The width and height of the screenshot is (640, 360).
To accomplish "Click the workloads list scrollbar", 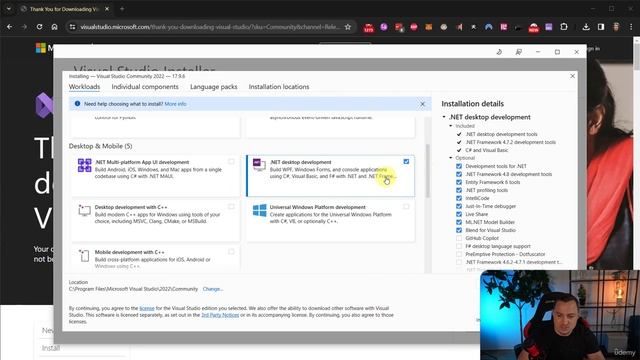I will 427,171.
